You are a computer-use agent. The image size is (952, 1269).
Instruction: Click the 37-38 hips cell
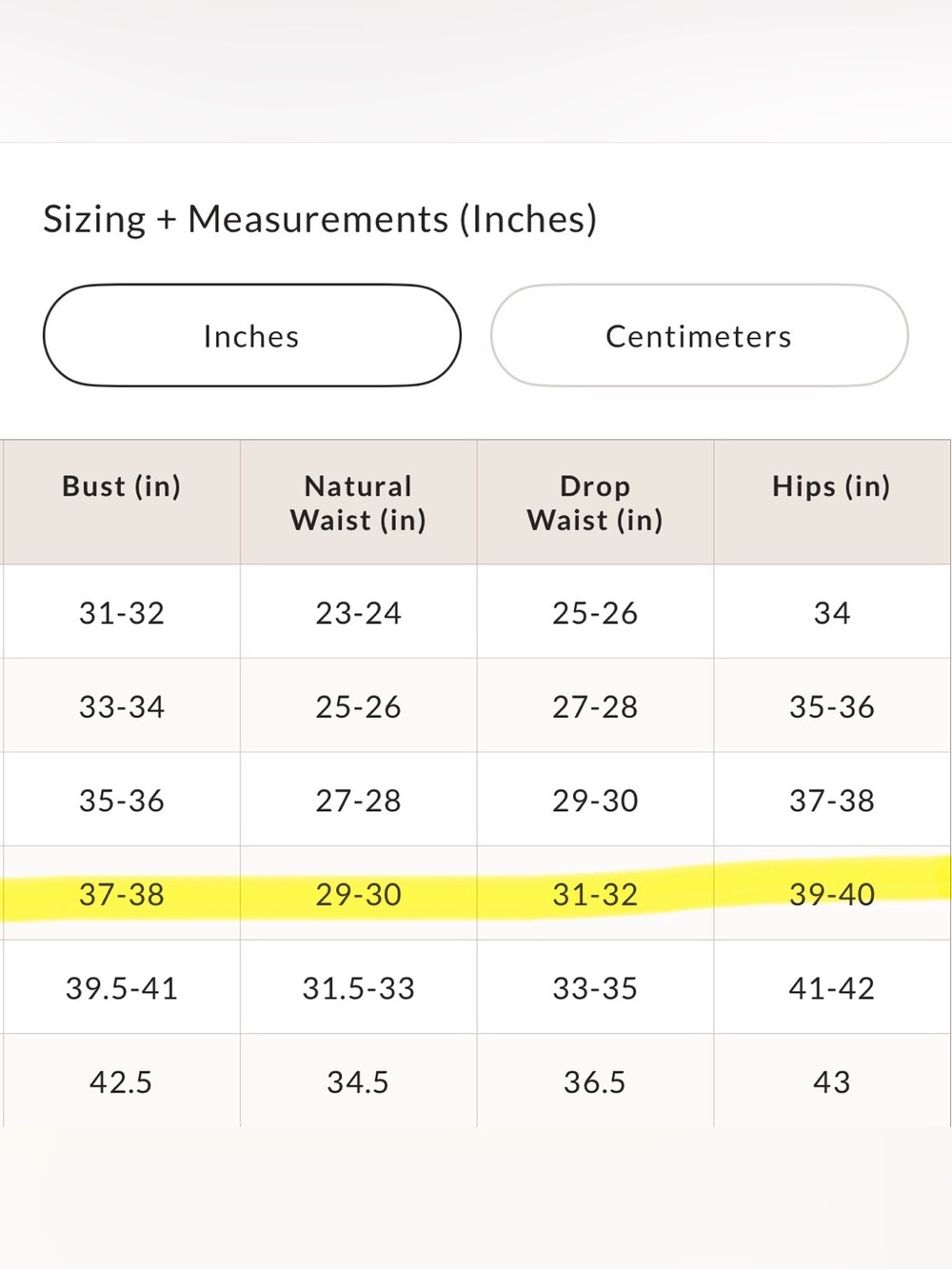click(832, 800)
